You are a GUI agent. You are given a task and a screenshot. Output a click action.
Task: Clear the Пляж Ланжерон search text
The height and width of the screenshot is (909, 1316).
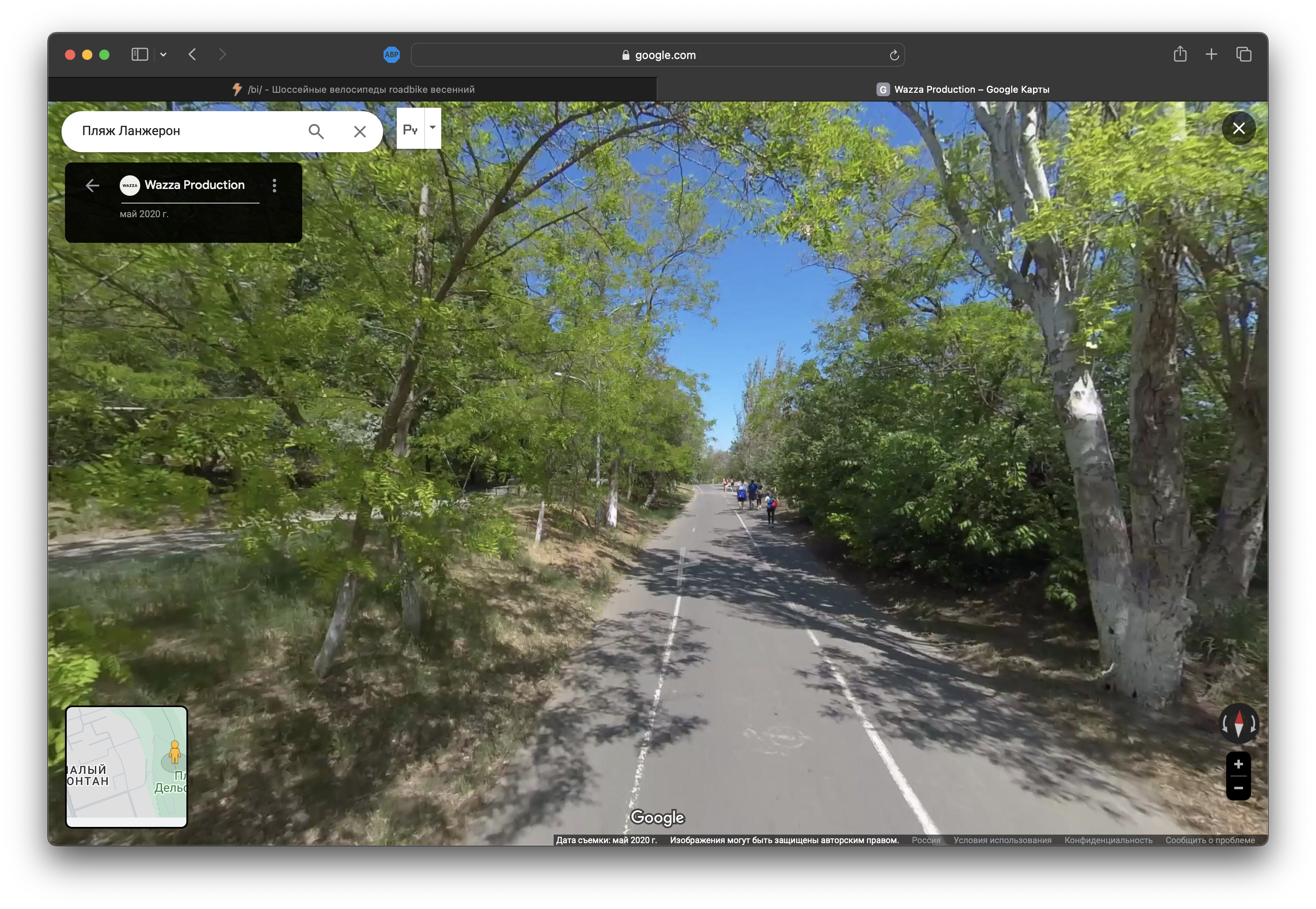pos(359,132)
